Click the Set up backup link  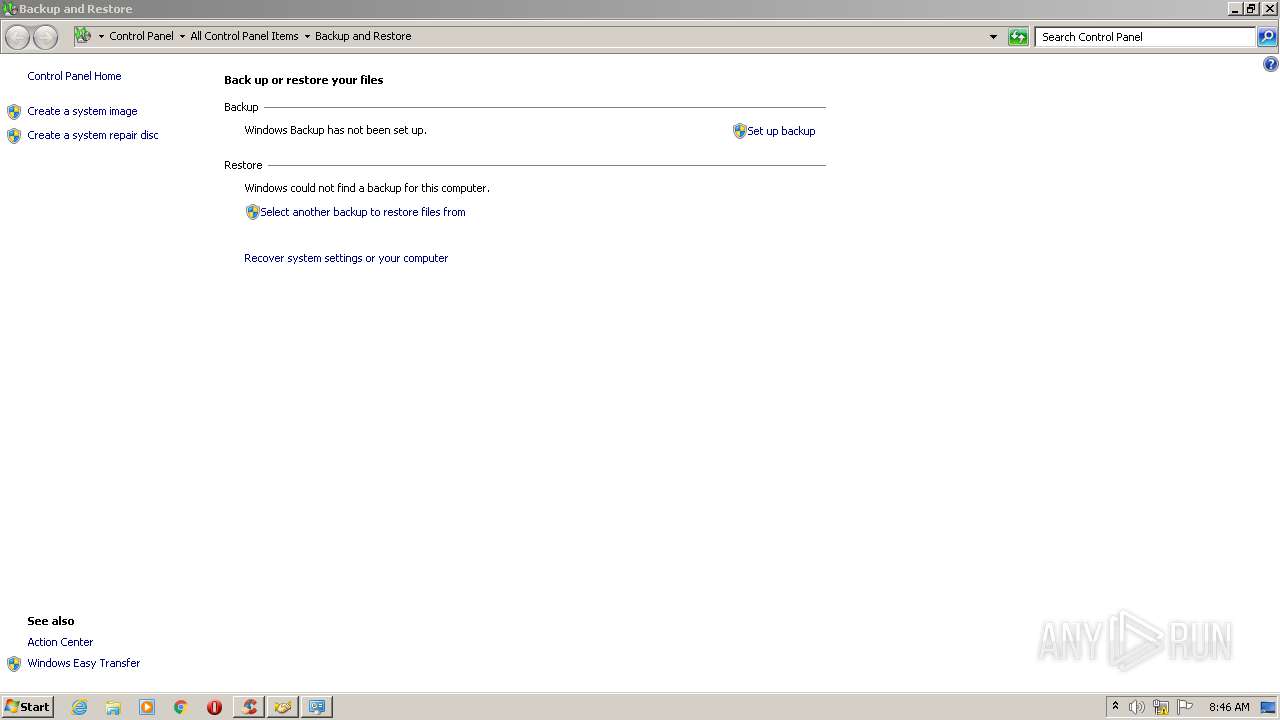coord(781,131)
